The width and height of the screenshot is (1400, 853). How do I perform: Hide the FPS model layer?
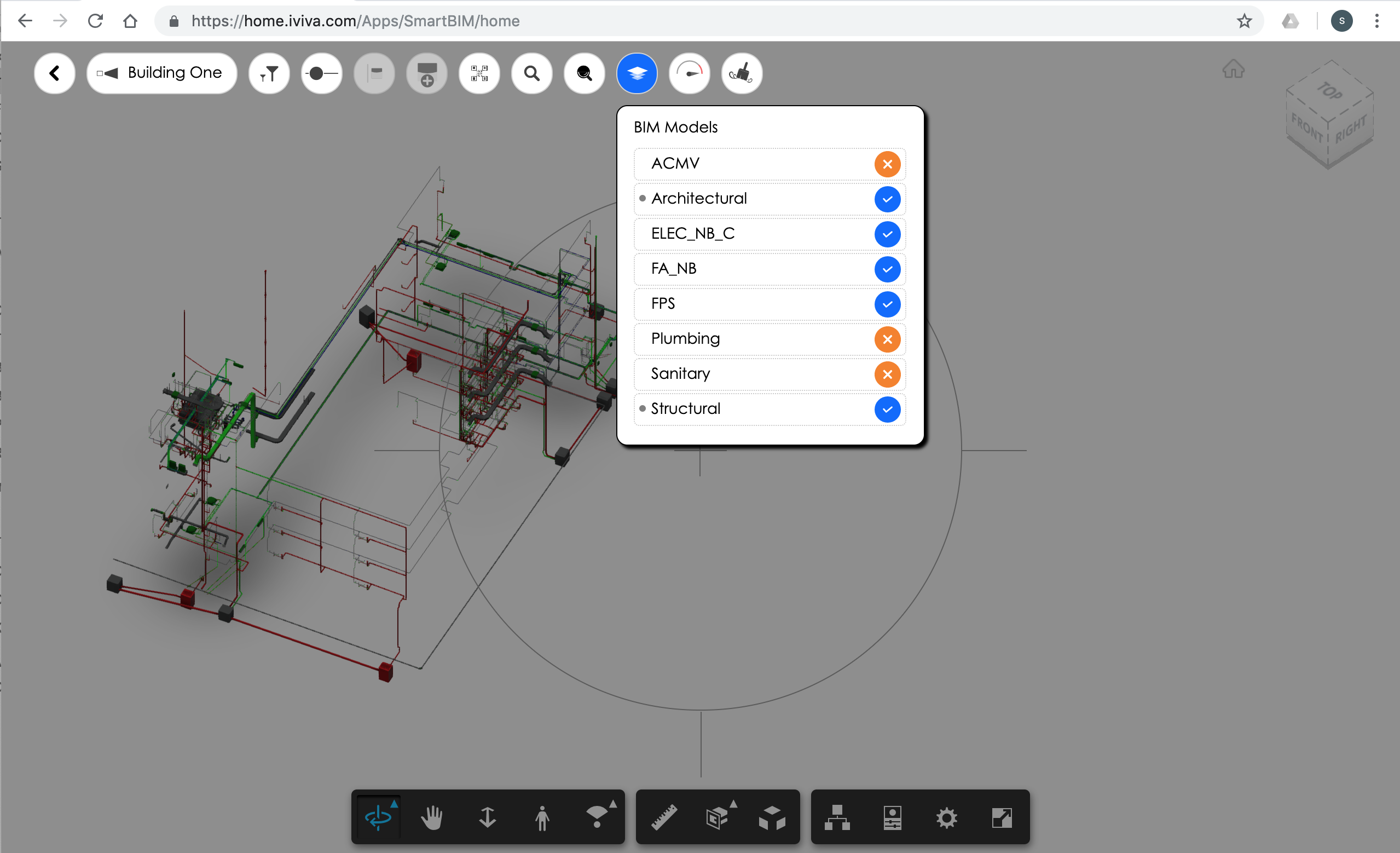(x=887, y=304)
